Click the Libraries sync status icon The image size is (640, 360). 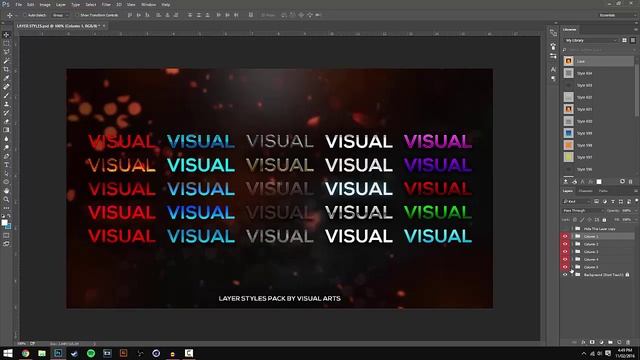622,181
